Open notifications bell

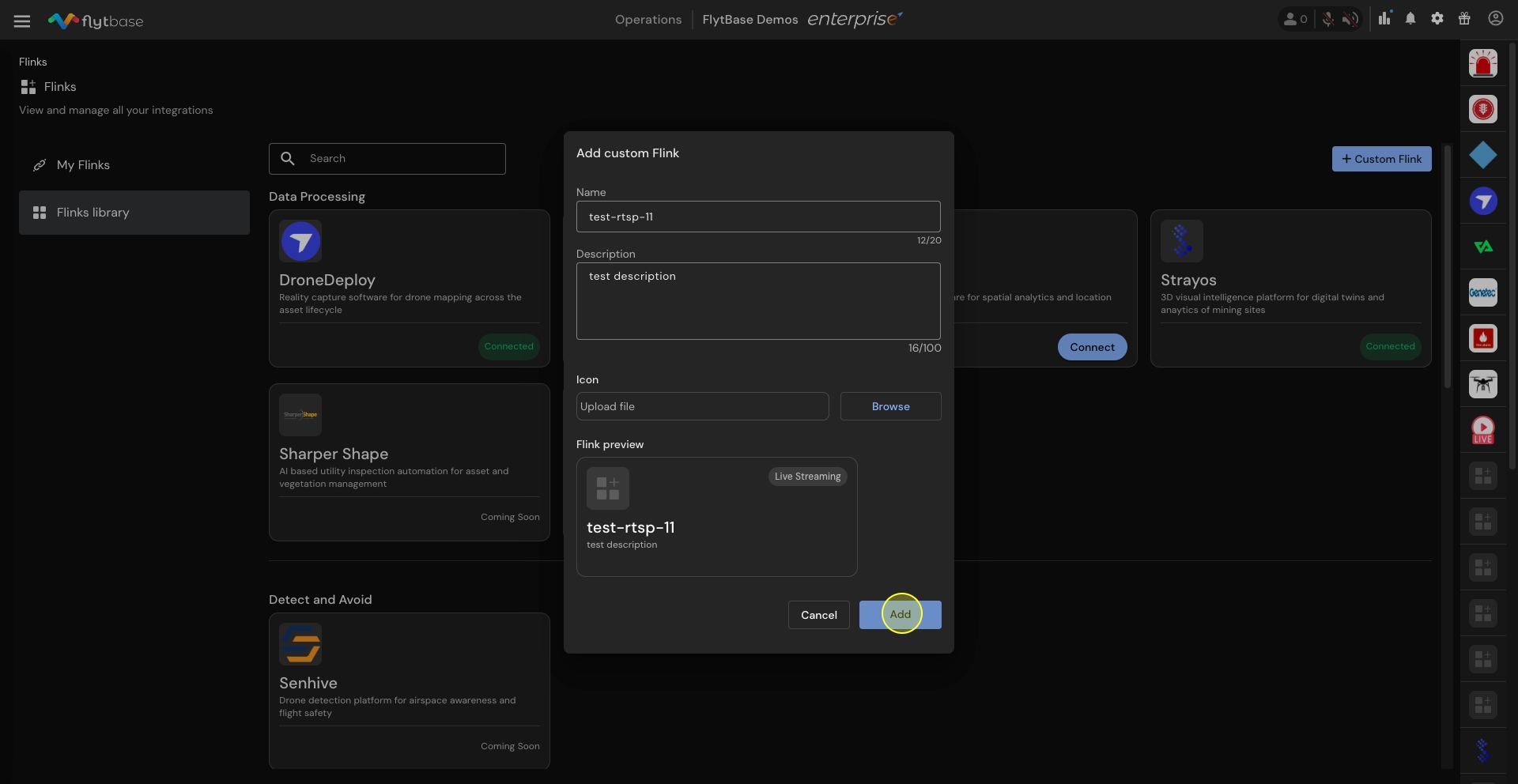(1410, 19)
